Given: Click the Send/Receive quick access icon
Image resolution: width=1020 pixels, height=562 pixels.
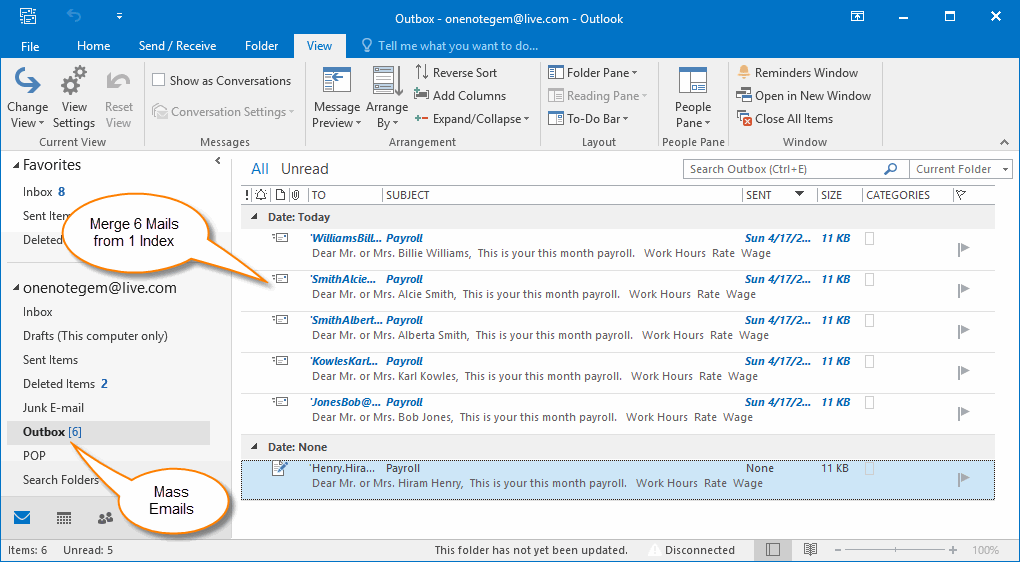Looking at the screenshot, I should pos(28,17).
